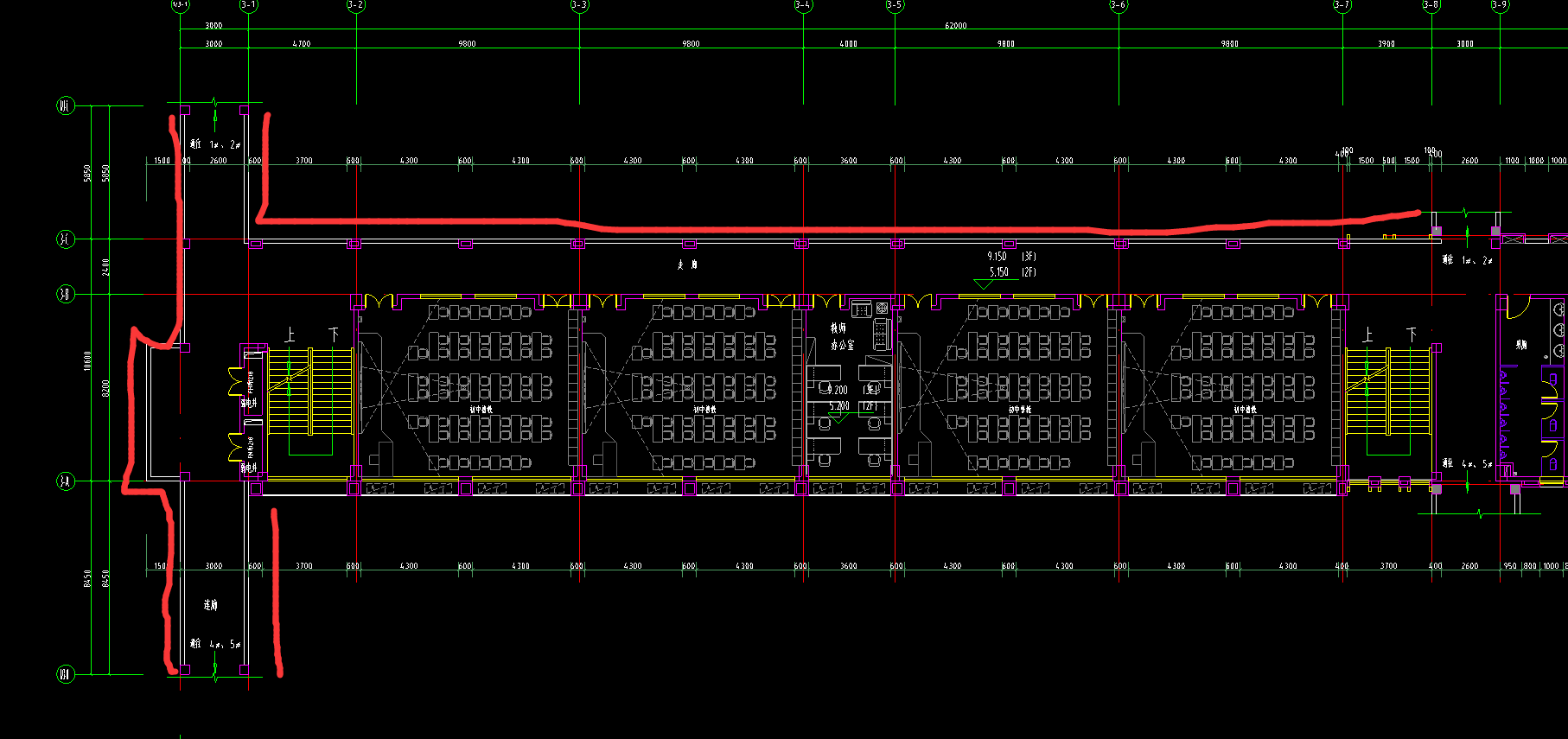Click the 3900 dimension text

pos(1386,43)
